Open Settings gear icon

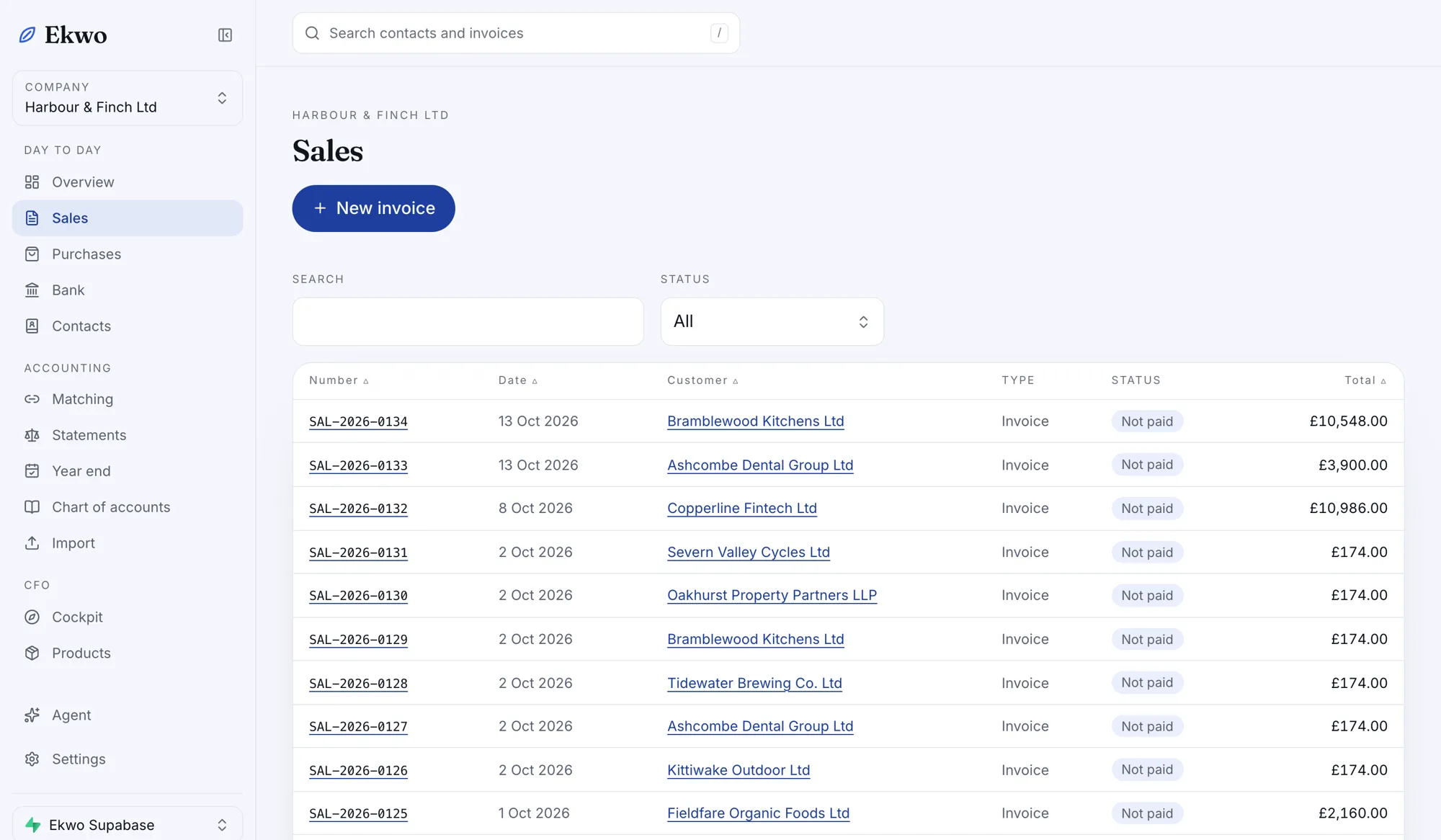pyautogui.click(x=32, y=759)
